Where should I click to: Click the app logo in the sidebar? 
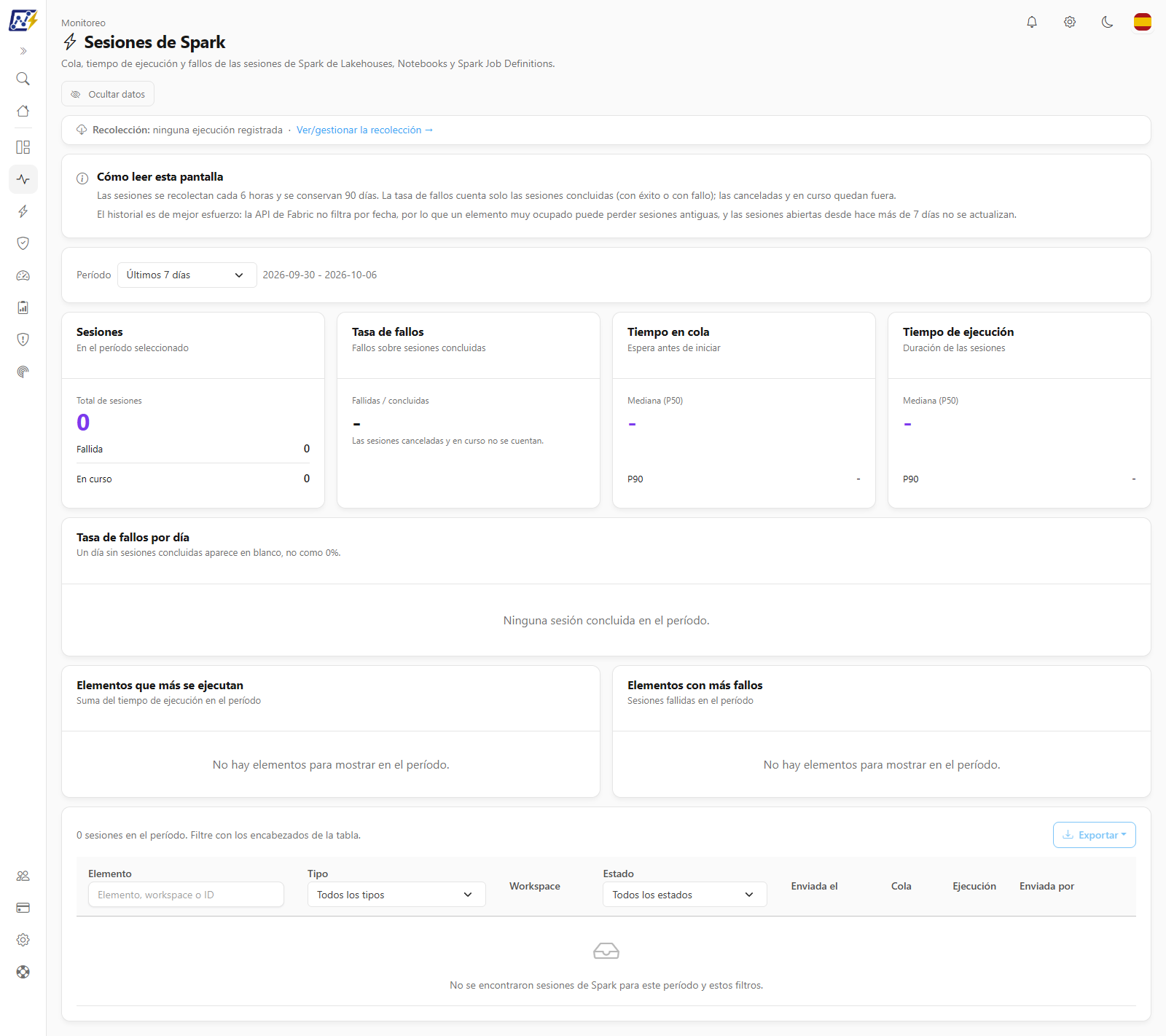point(23,20)
